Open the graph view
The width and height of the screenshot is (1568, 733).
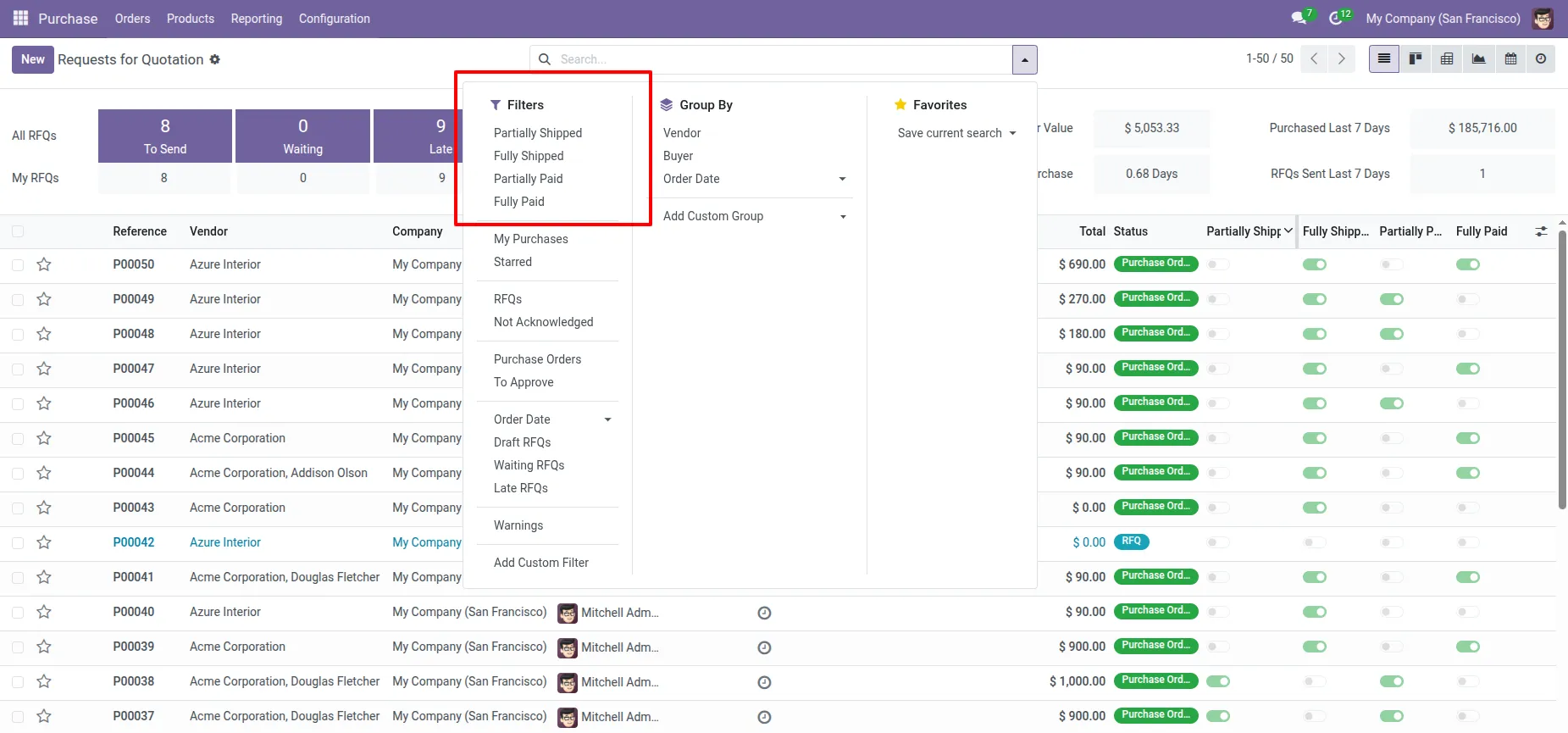point(1478,59)
